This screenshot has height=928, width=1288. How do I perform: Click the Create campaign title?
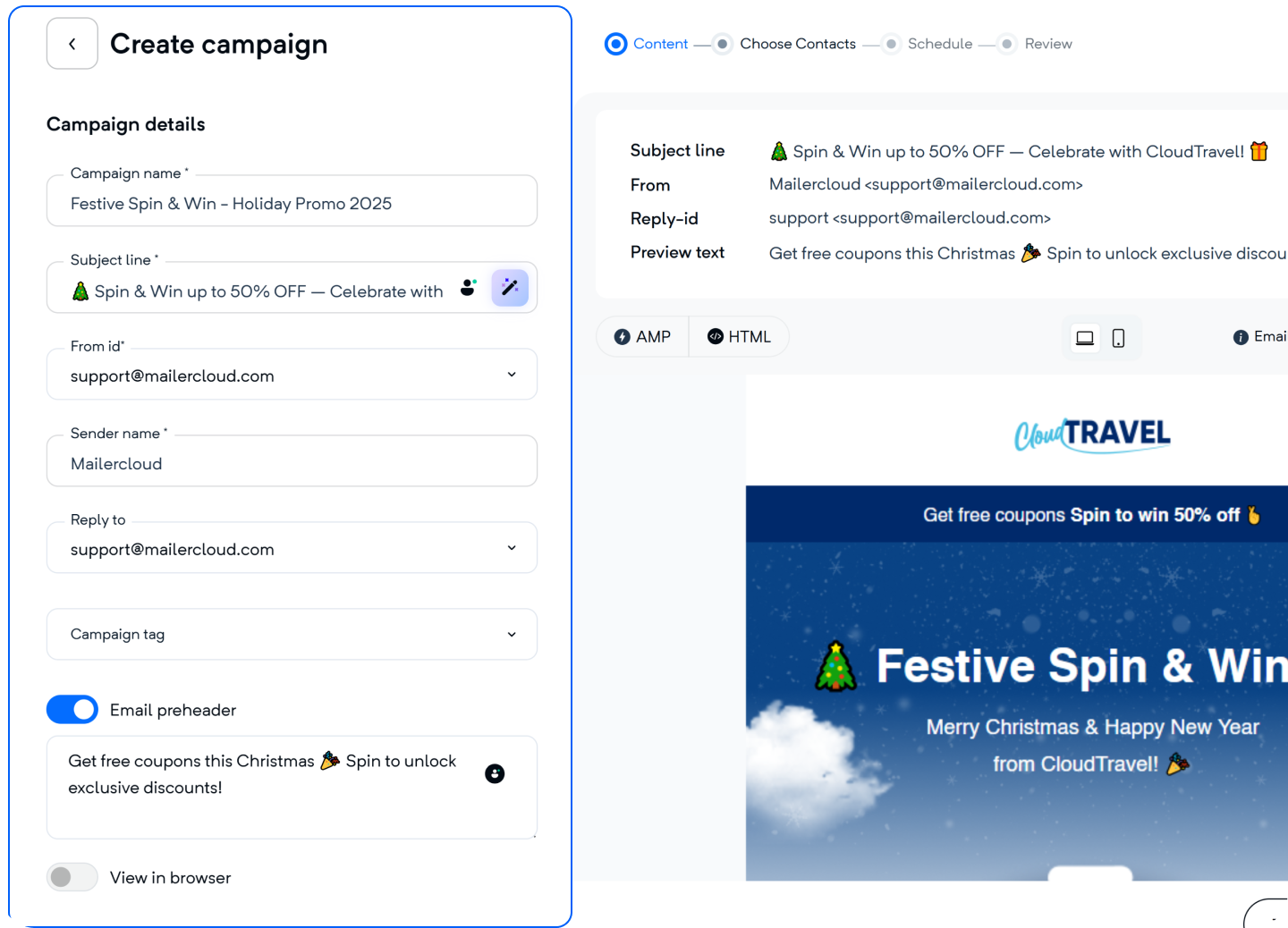(x=219, y=44)
